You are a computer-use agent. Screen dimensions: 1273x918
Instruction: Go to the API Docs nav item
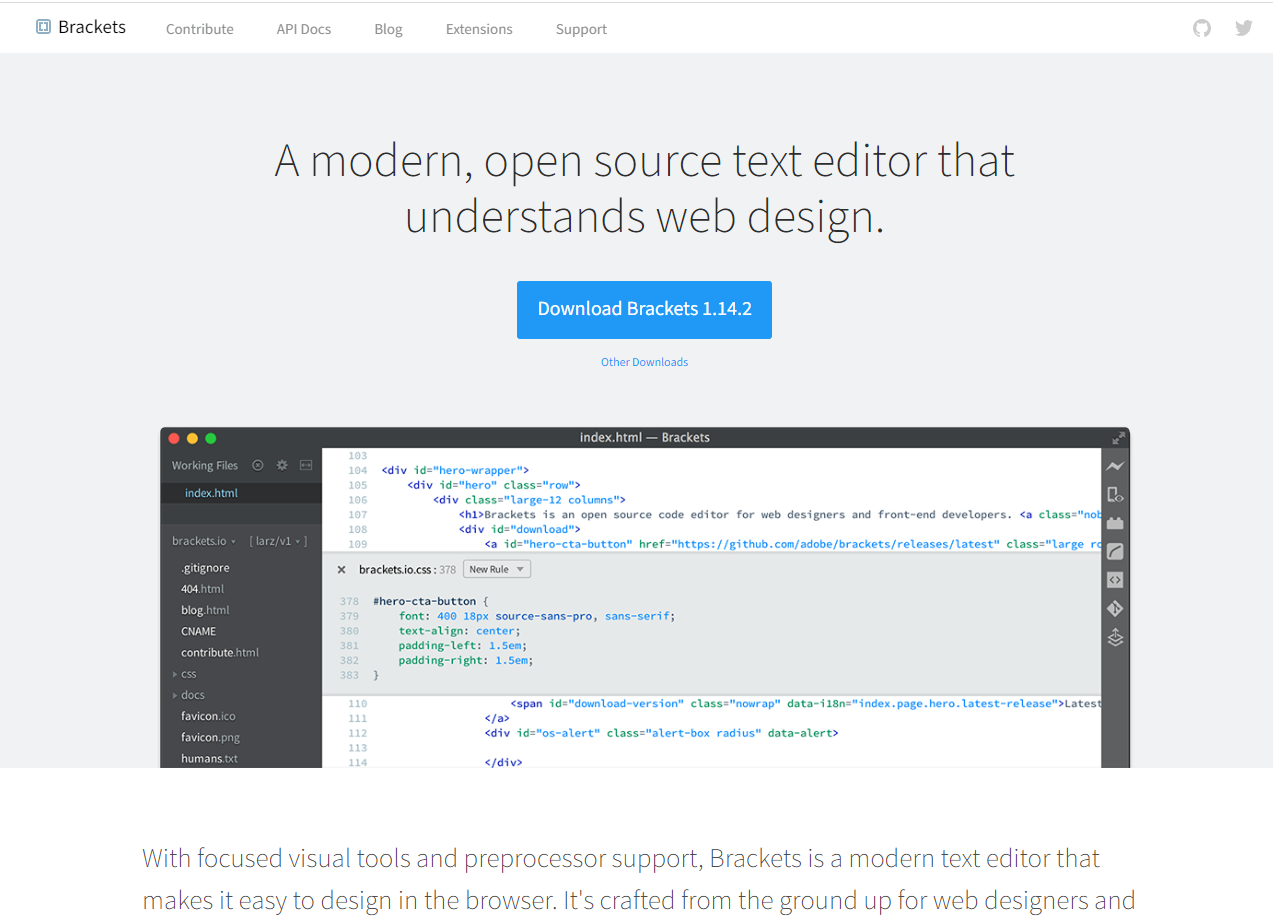pyautogui.click(x=304, y=29)
